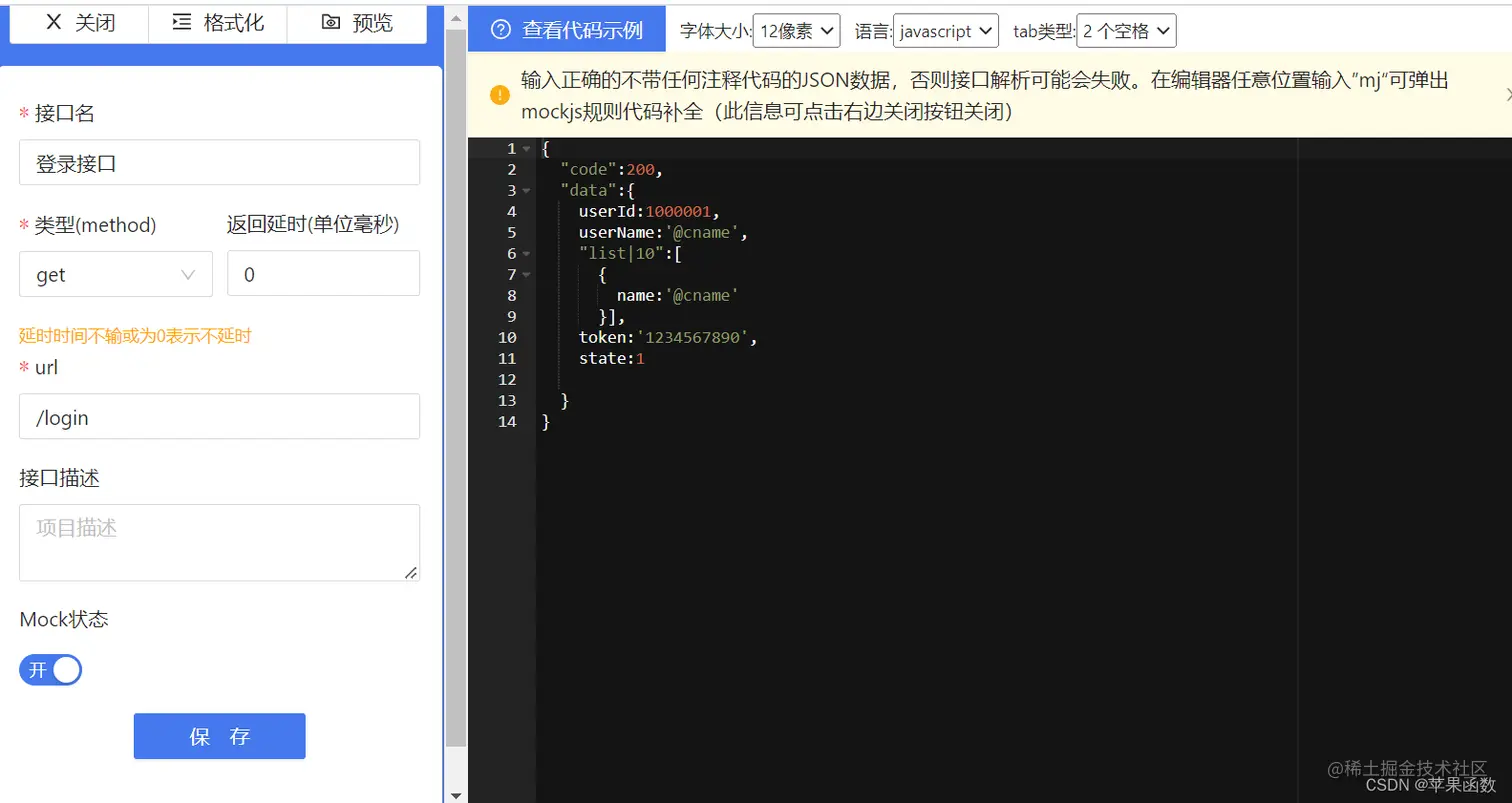The width and height of the screenshot is (1512, 803).
Task: Click the url input containing /login
Action: tap(219, 417)
